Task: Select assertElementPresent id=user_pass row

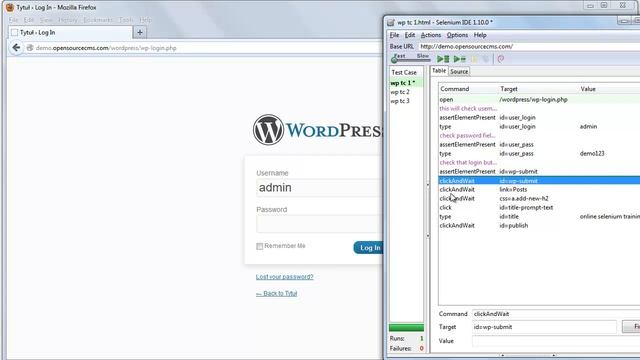Action: (539, 144)
